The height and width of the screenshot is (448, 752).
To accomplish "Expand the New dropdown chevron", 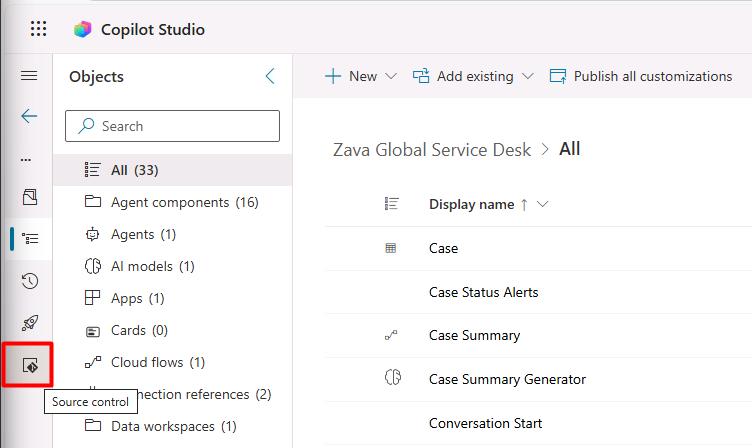I will (391, 76).
